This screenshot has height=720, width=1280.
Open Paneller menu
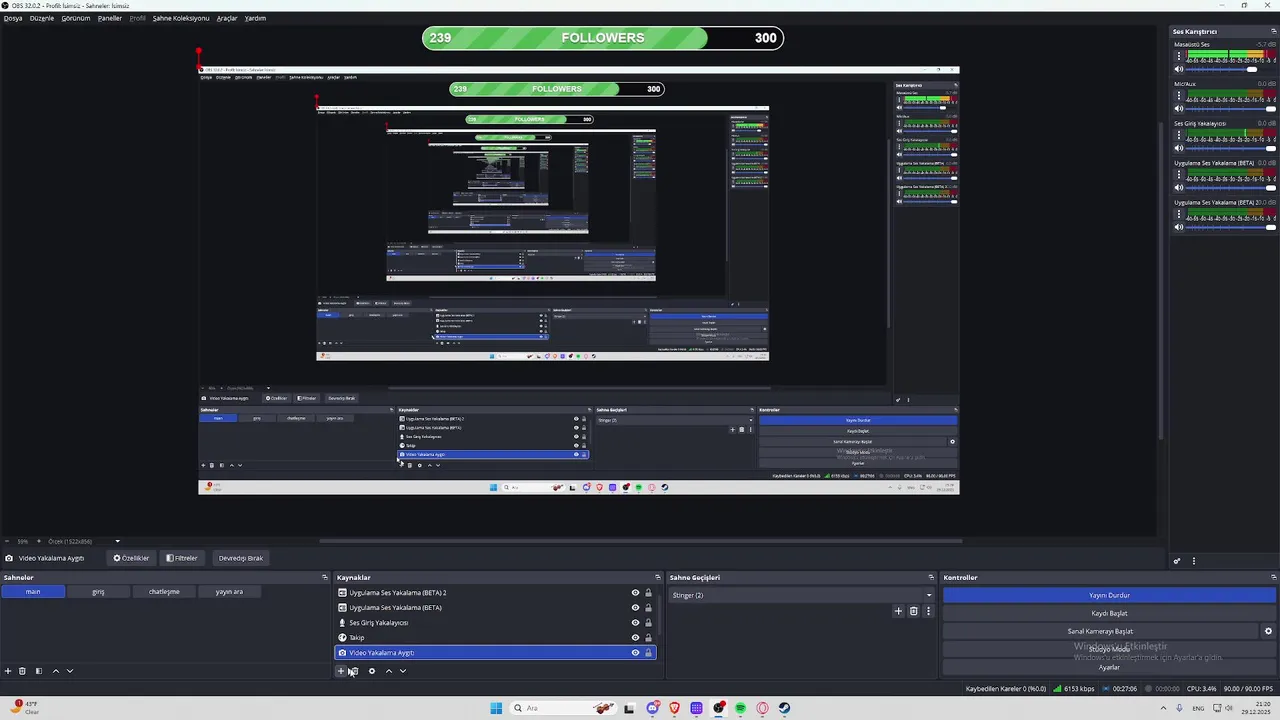click(x=110, y=18)
